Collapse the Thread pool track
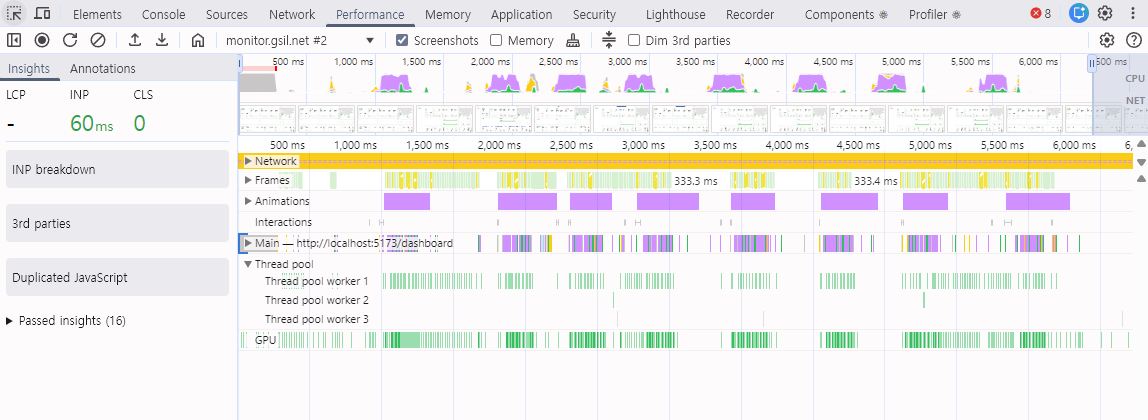 pos(248,264)
